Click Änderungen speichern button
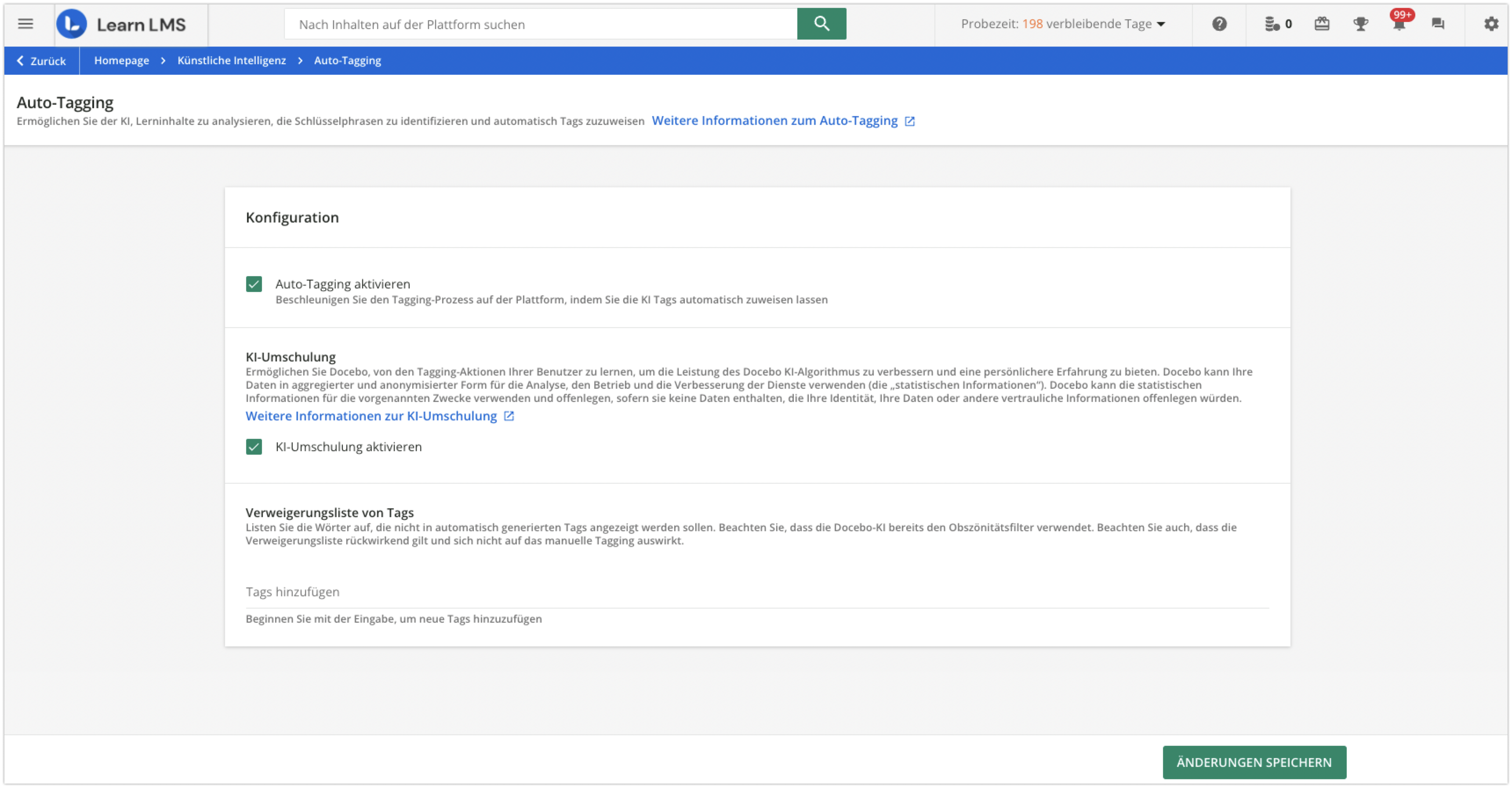 [1254, 763]
